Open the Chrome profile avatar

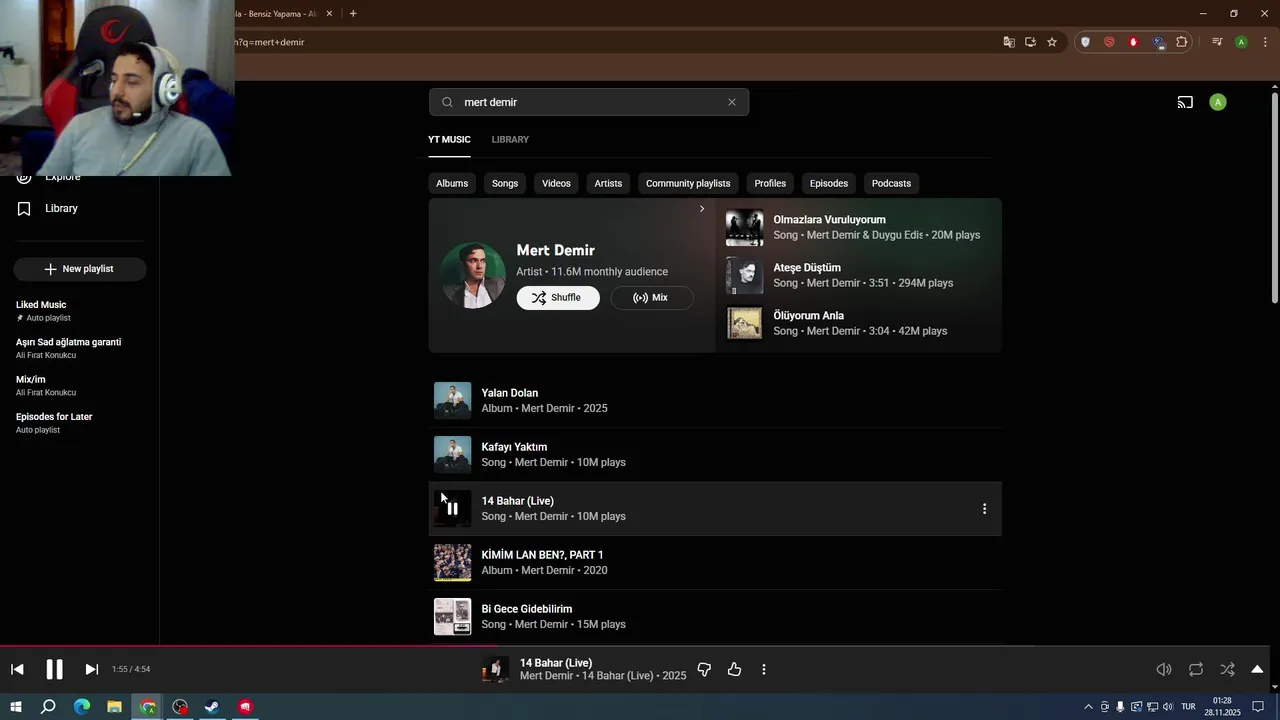pos(1241,42)
